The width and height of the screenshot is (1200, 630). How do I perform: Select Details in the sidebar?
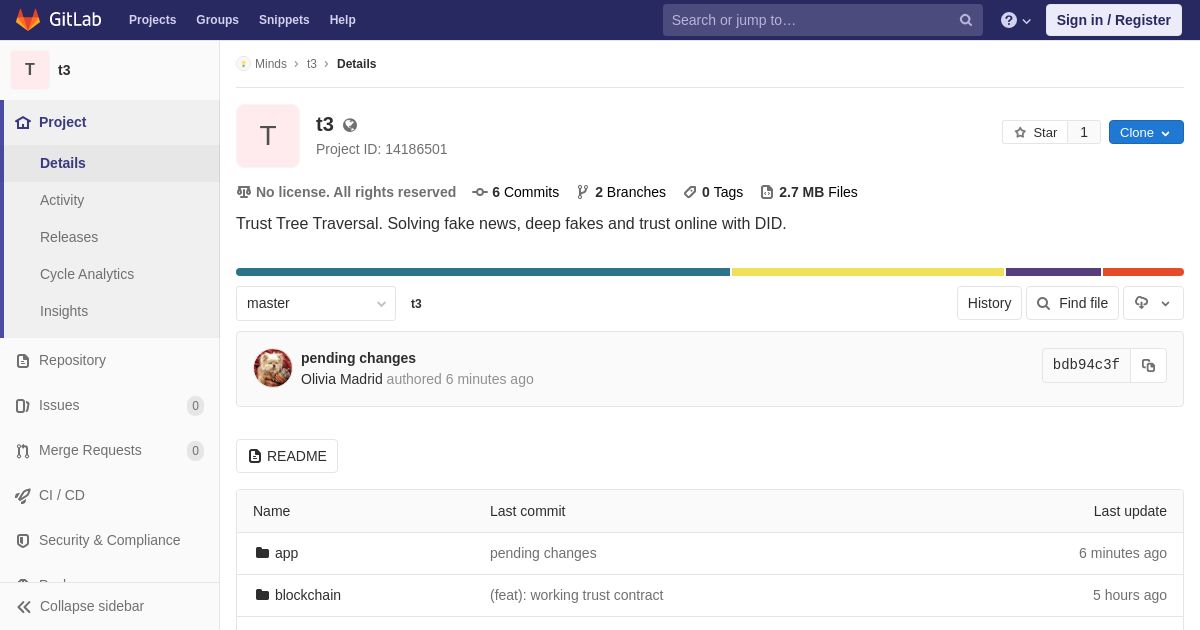point(111,163)
